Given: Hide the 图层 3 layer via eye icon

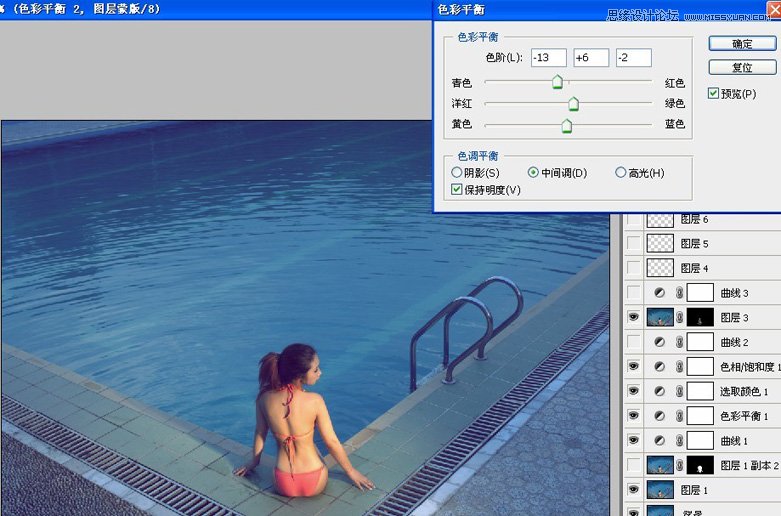Looking at the screenshot, I should pyautogui.click(x=633, y=317).
